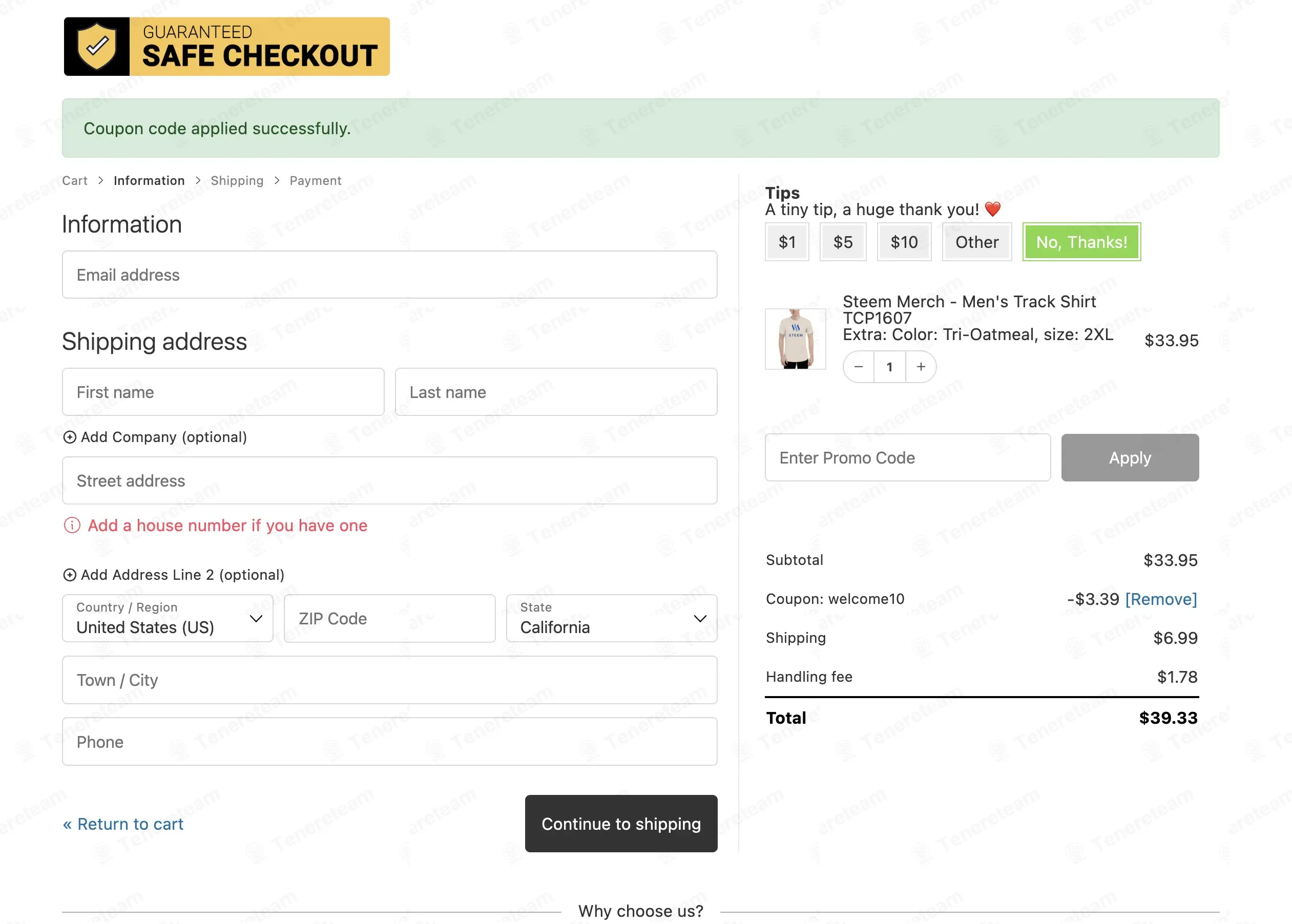This screenshot has width=1292, height=924.
Task: Select the No, Thanks! tip option
Action: (1081, 242)
